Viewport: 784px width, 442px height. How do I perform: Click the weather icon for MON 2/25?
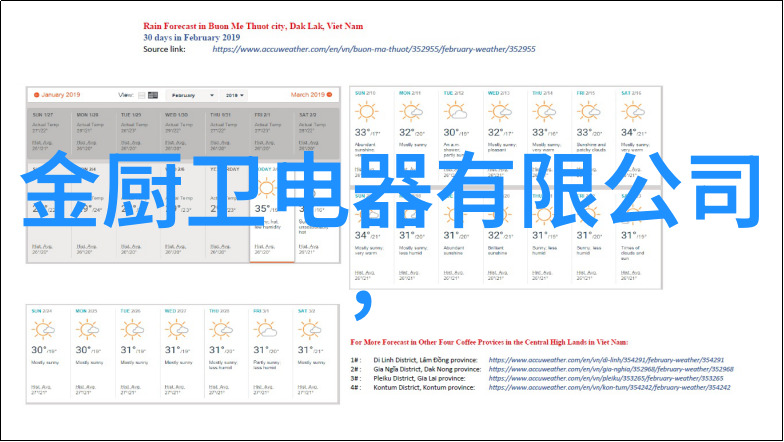88,330
